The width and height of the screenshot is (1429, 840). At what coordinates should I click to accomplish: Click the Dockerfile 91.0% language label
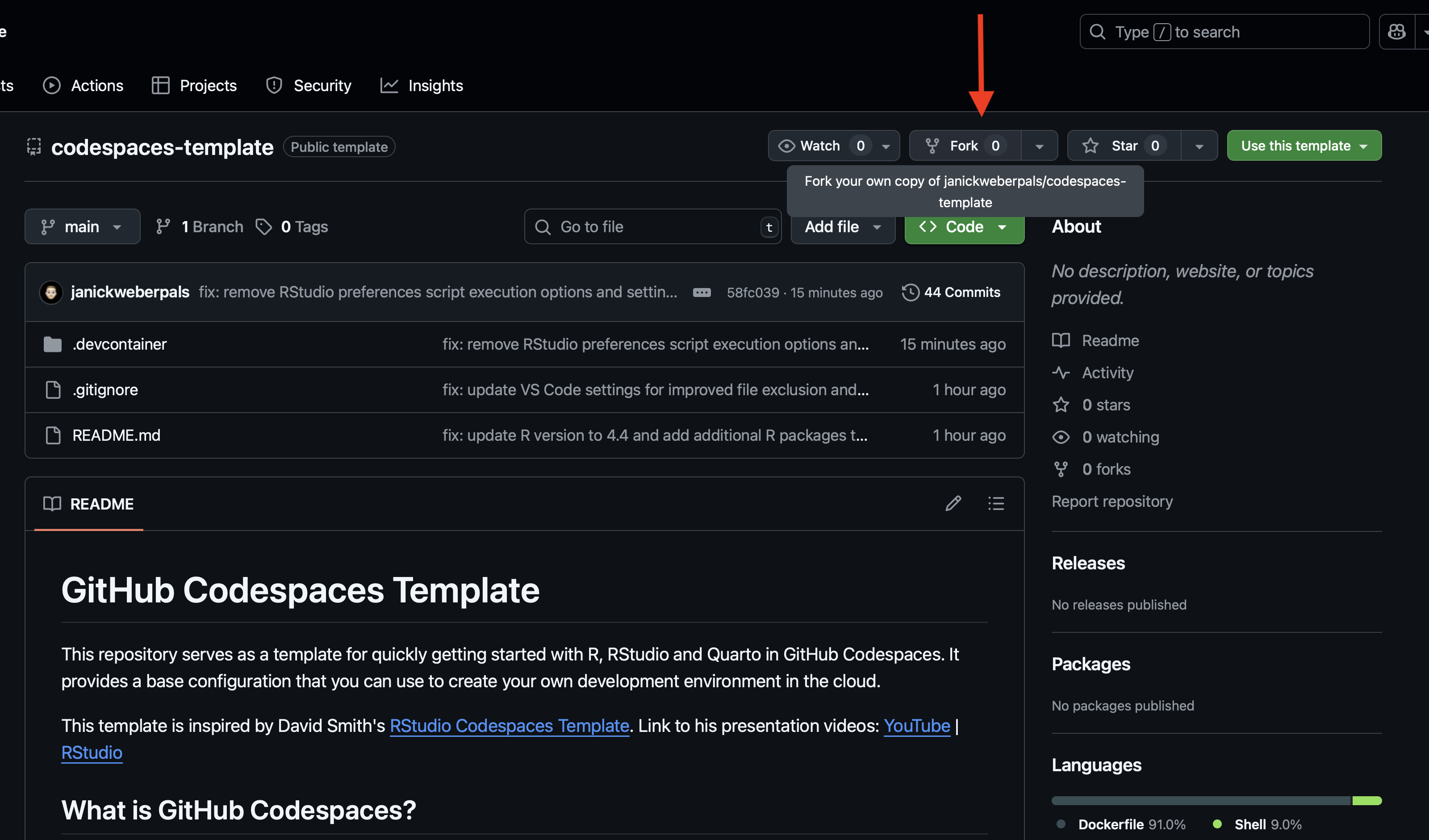[x=1121, y=824]
